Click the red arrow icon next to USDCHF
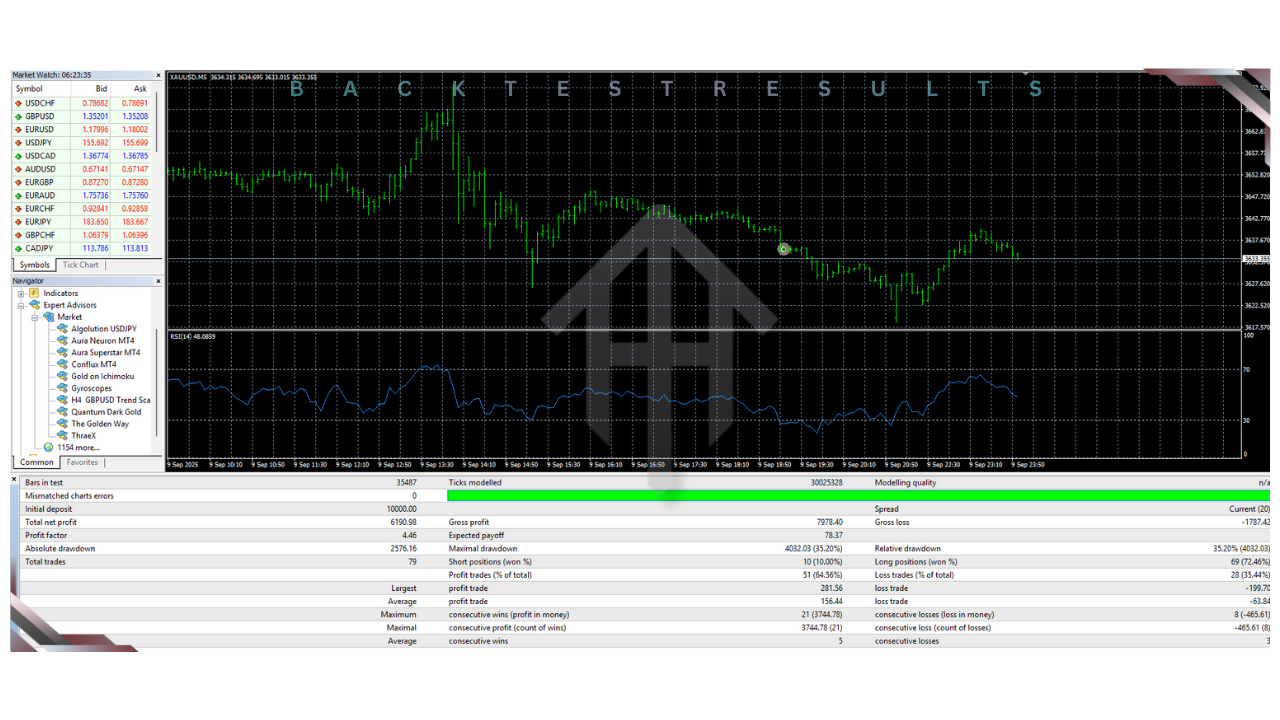The width and height of the screenshot is (1280, 720). point(18,103)
